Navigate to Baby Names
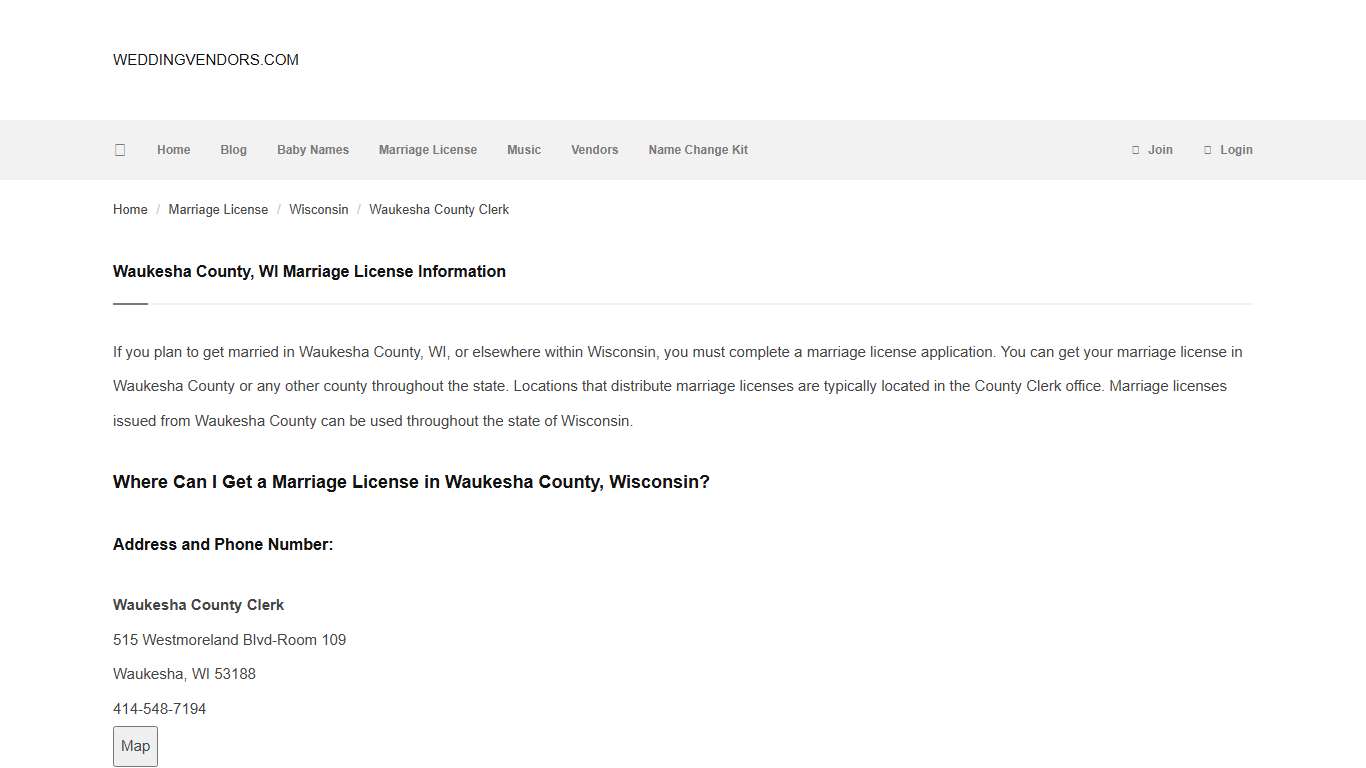The height and width of the screenshot is (768, 1366). [313, 149]
